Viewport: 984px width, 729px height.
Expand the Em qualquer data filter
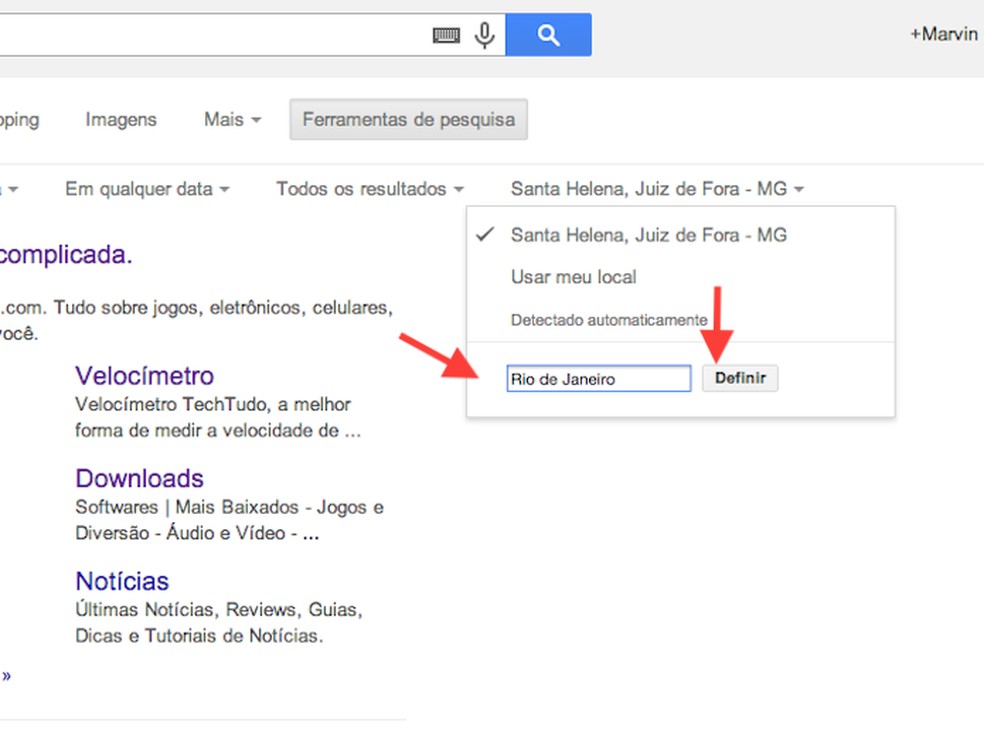click(146, 188)
